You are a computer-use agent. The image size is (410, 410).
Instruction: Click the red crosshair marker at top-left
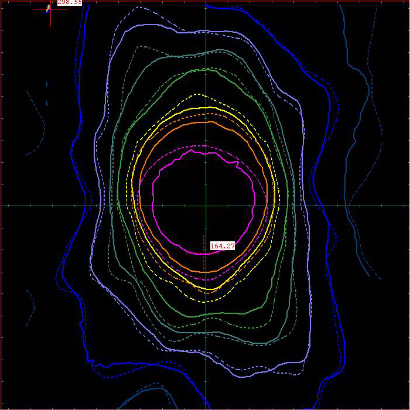click(x=50, y=10)
